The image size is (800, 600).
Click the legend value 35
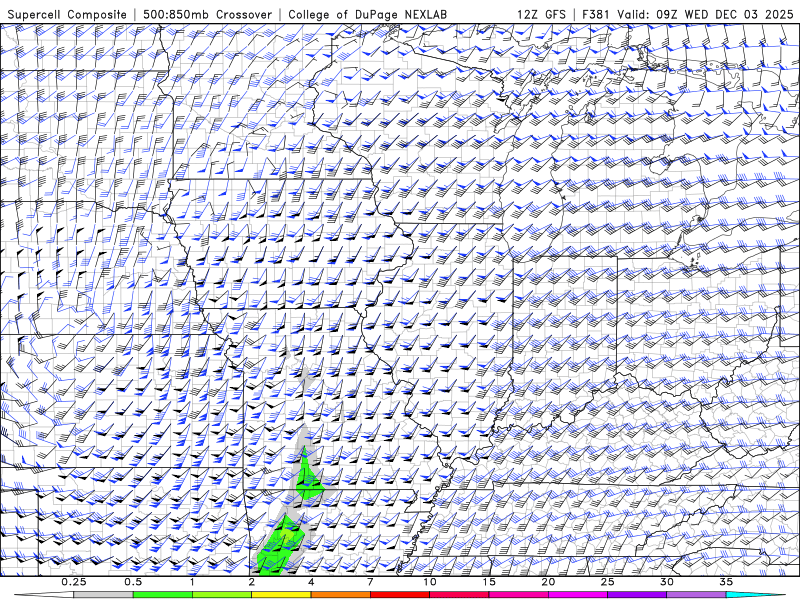pyautogui.click(x=726, y=582)
